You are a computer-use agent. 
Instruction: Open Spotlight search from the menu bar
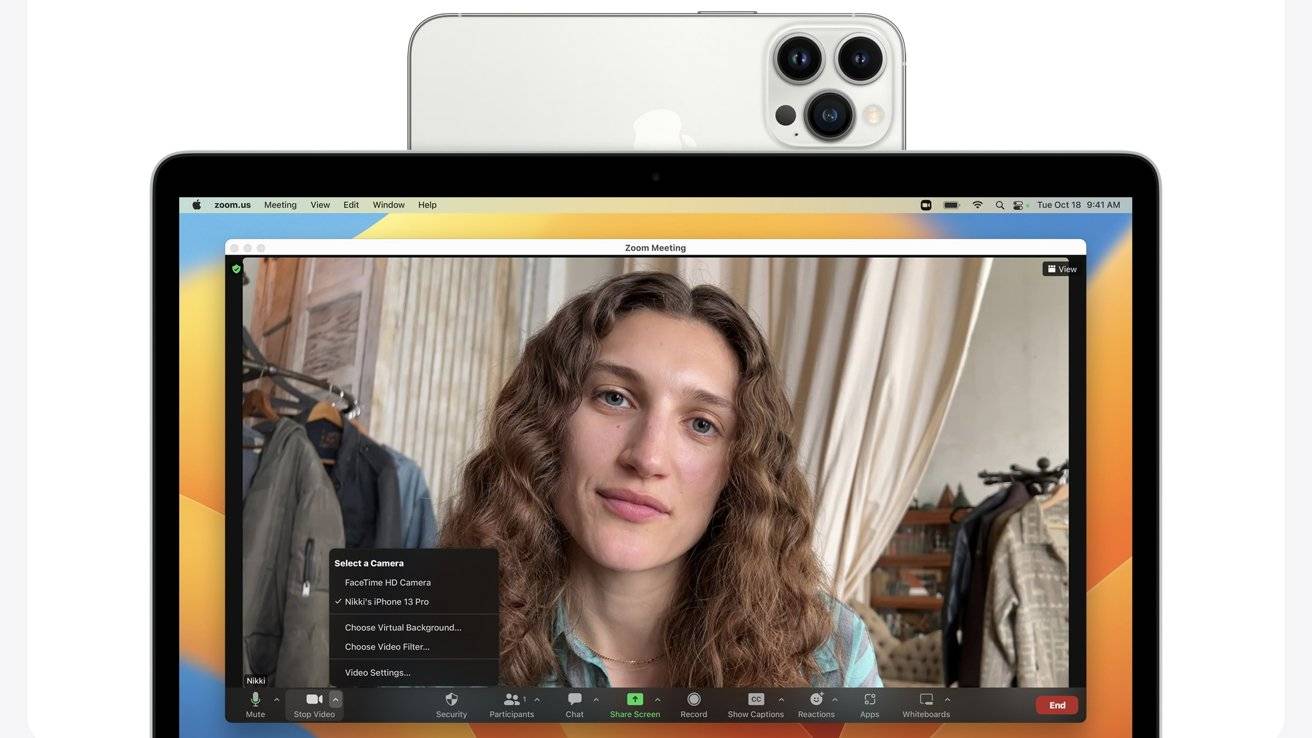999,205
